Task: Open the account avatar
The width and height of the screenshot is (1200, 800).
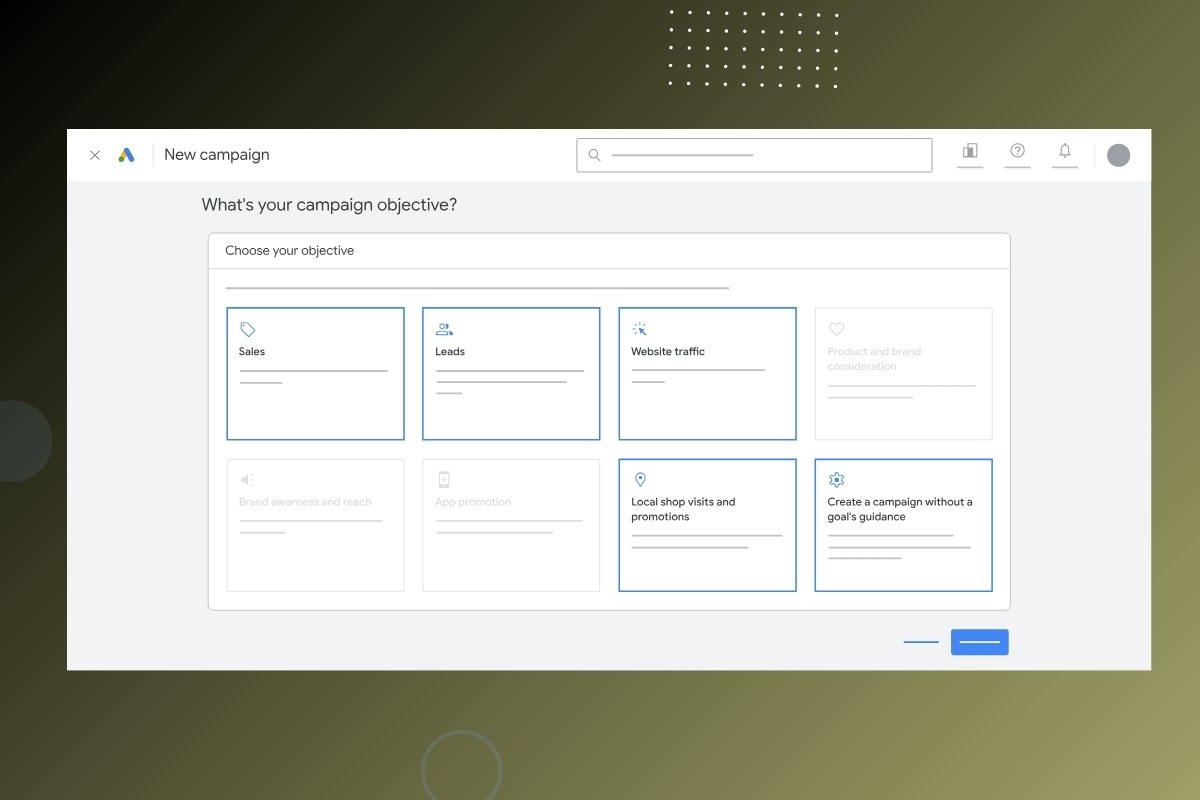Action: pyautogui.click(x=1119, y=155)
